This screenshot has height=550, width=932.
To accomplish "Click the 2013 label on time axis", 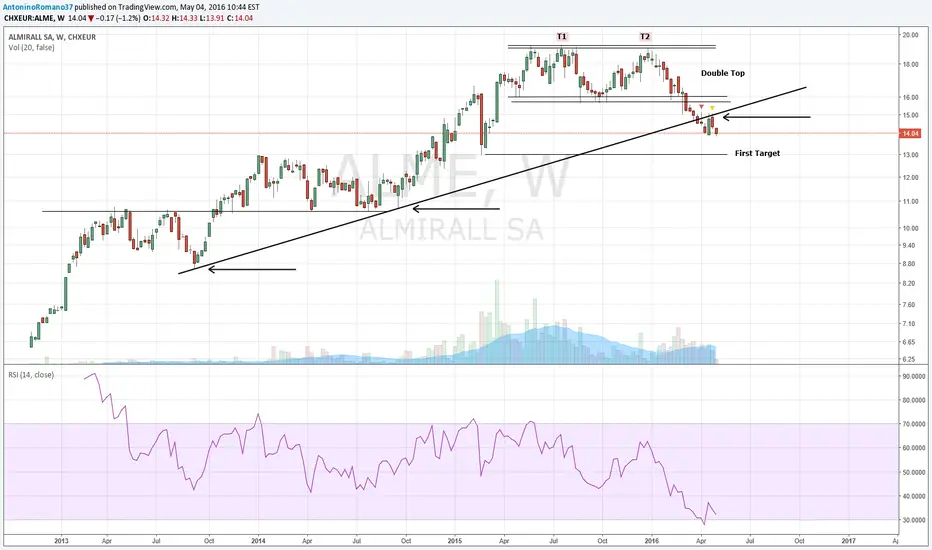I will point(61,541).
